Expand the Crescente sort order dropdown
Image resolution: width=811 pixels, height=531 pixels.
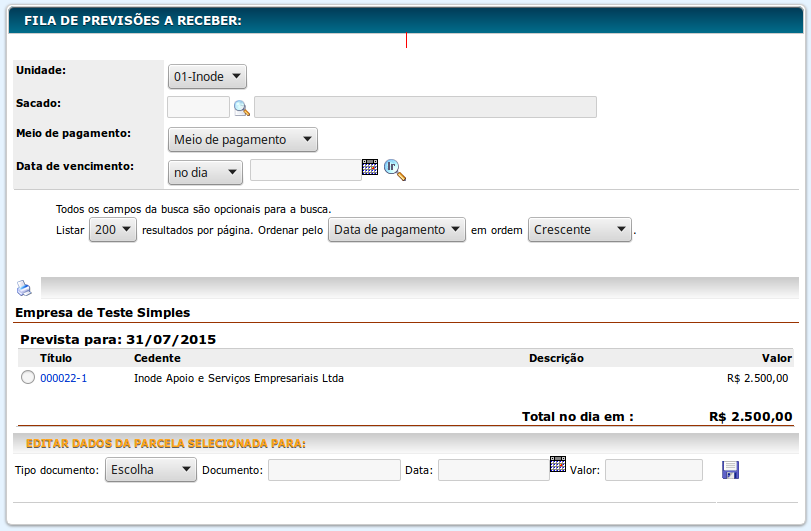[x=580, y=230]
